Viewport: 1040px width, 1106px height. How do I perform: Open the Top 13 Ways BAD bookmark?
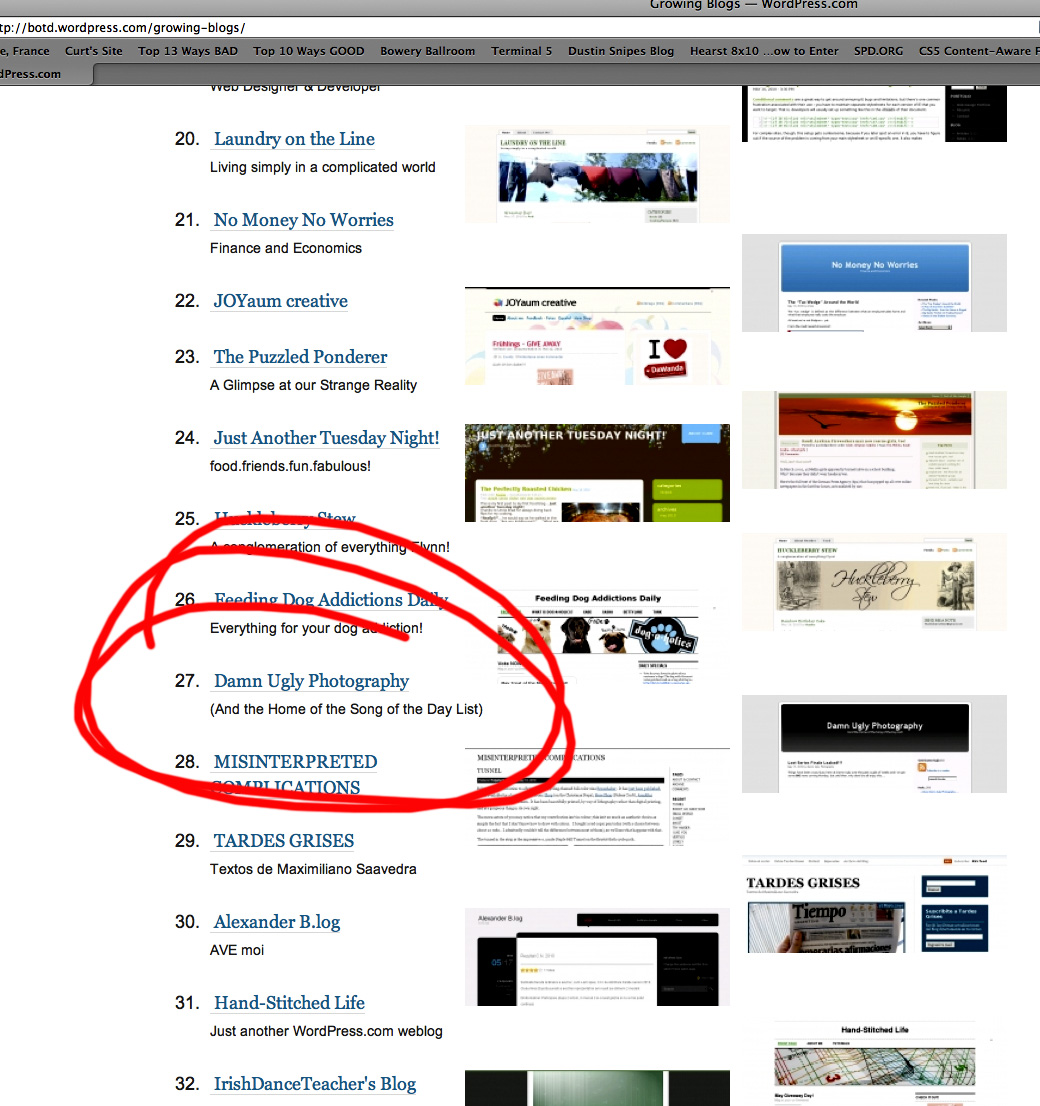pos(188,51)
